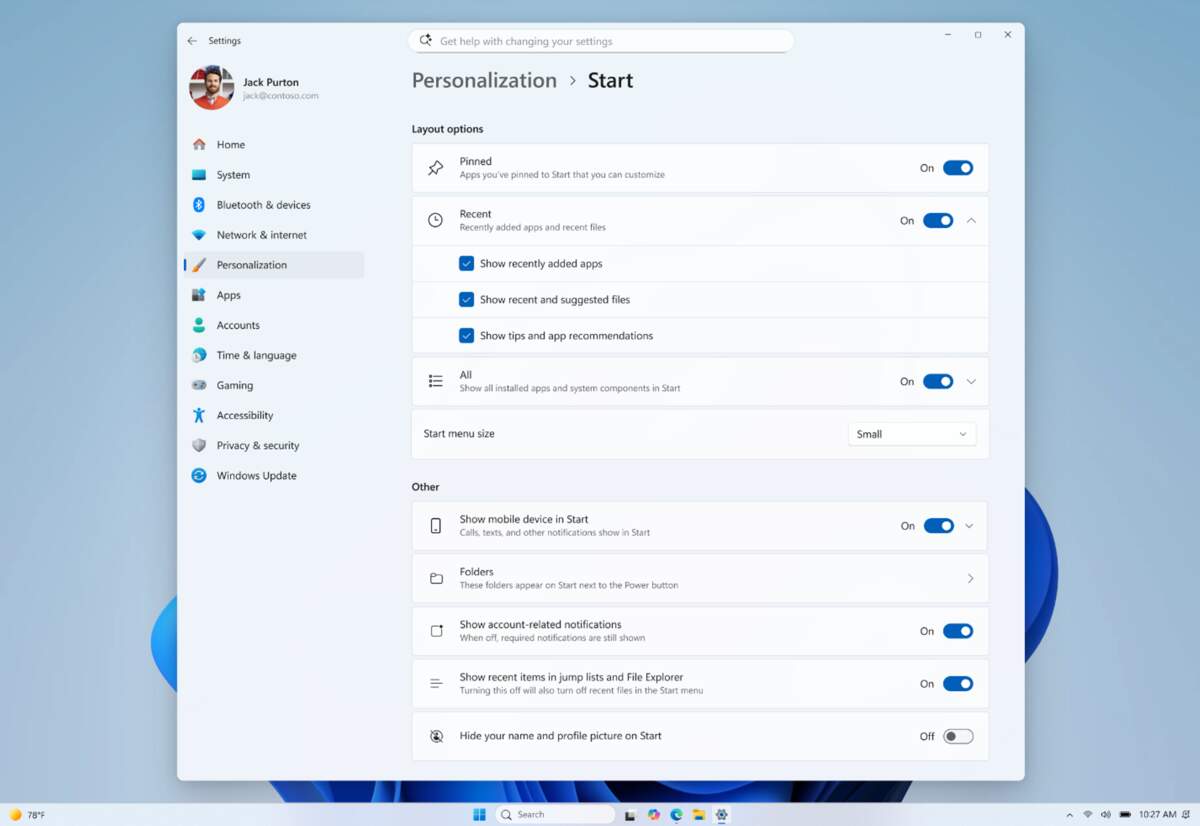Click the volume icon in system tray
This screenshot has height=826, width=1200.
(1105, 815)
